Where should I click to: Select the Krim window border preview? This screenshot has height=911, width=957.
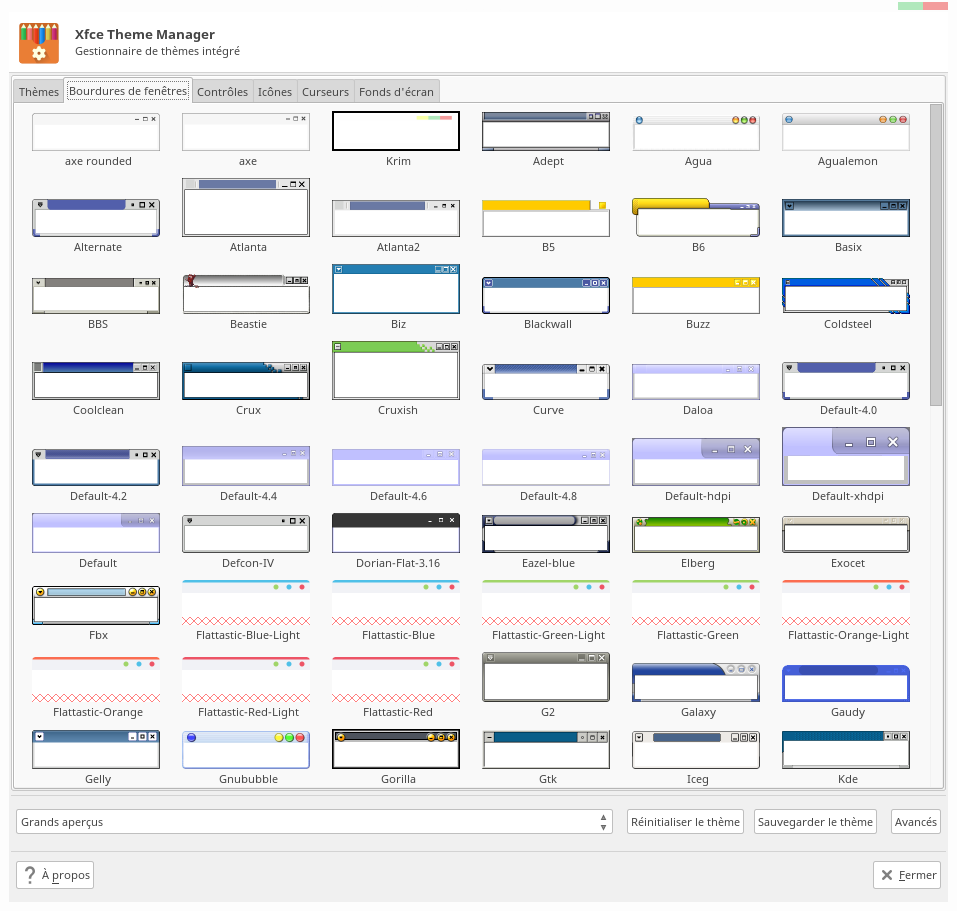point(395,131)
